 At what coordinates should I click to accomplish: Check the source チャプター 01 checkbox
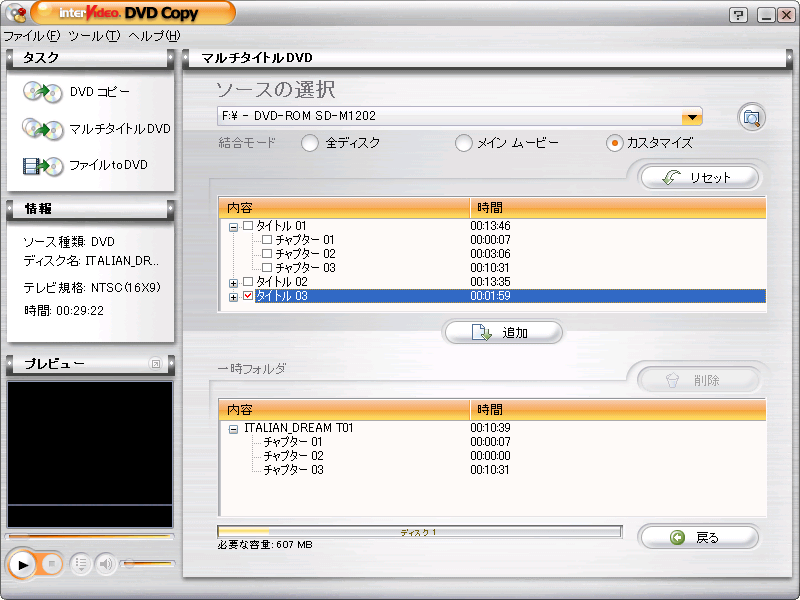click(x=267, y=239)
